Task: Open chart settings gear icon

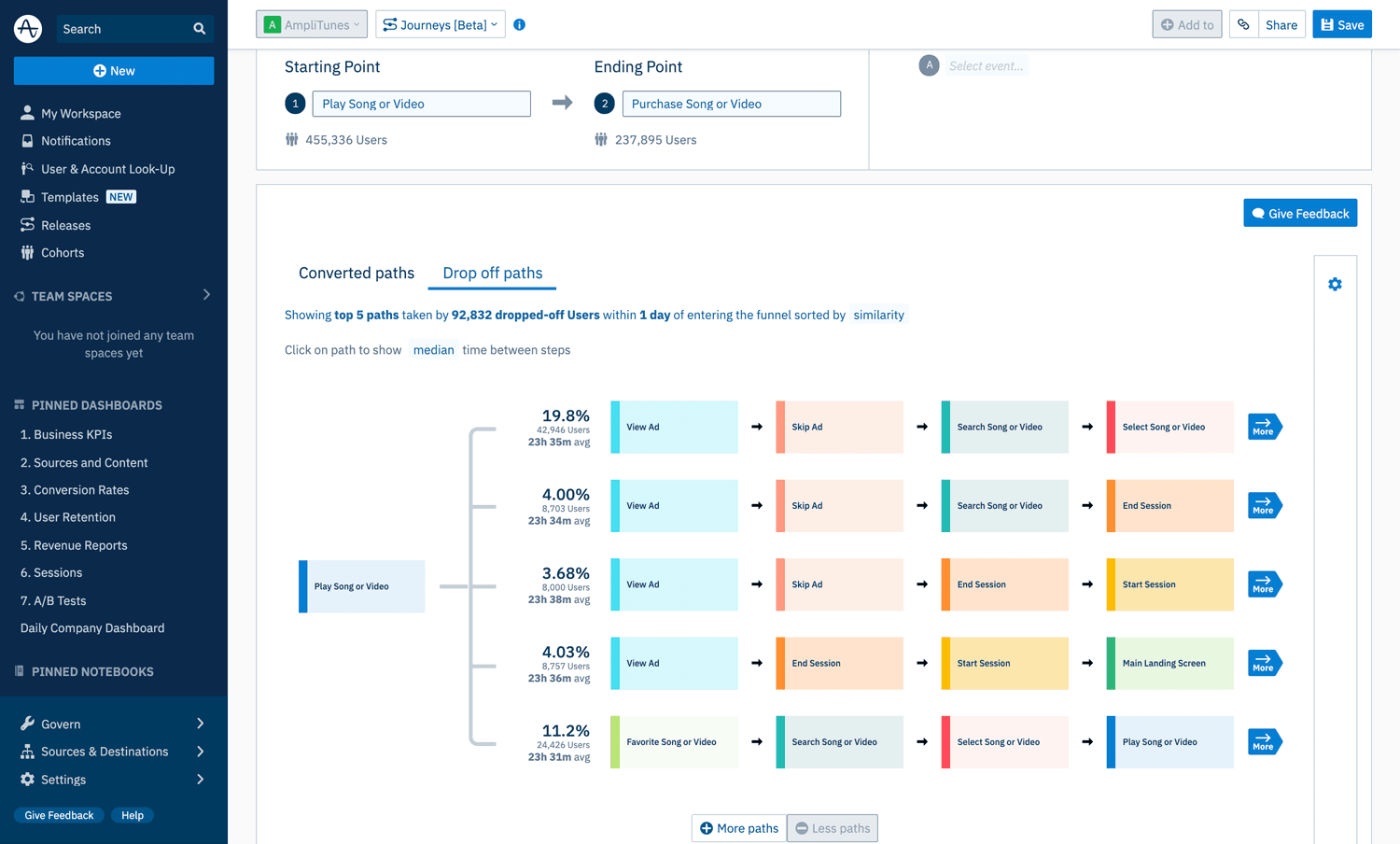Action: pyautogui.click(x=1335, y=285)
